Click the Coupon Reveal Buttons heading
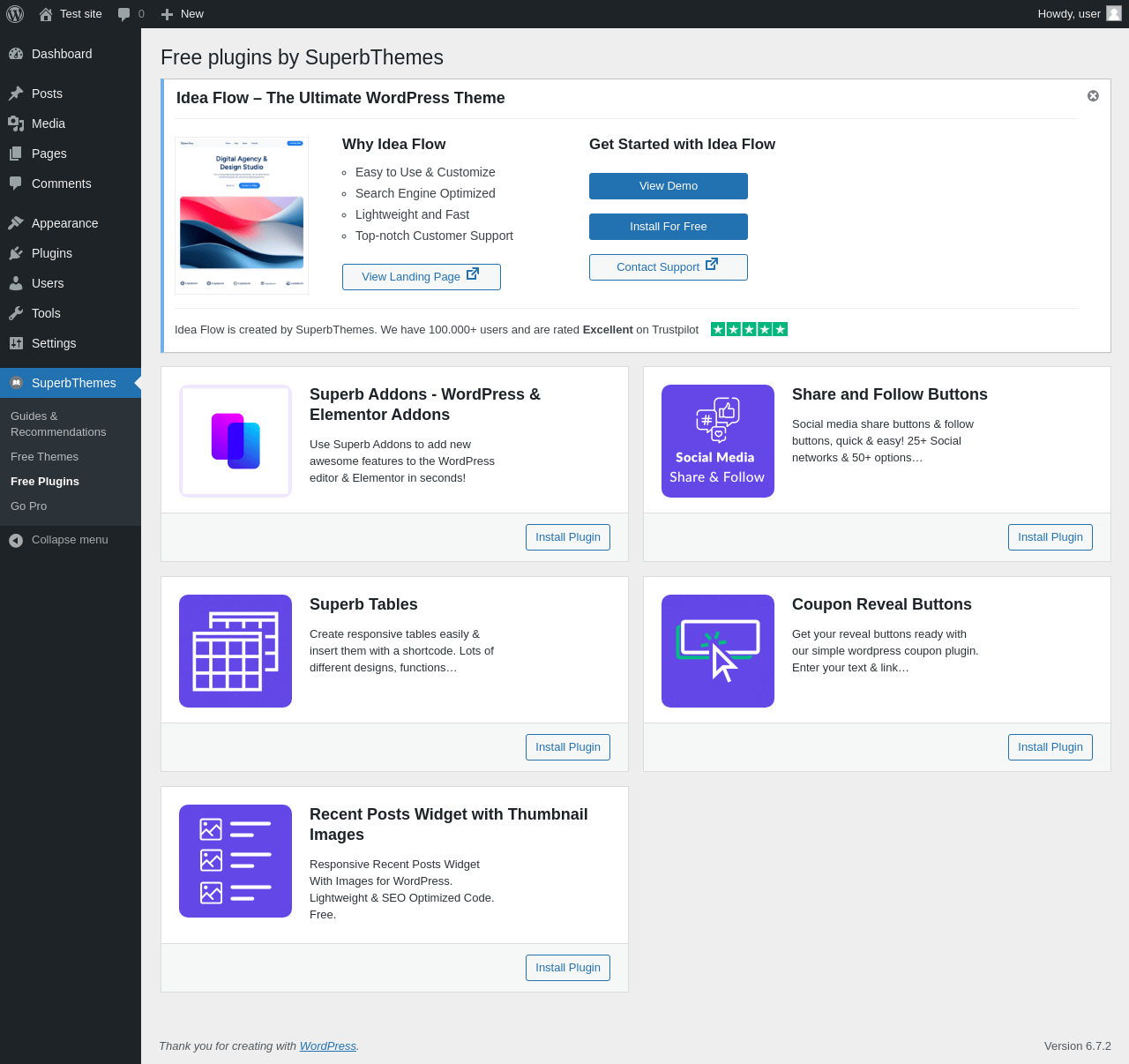 point(882,604)
